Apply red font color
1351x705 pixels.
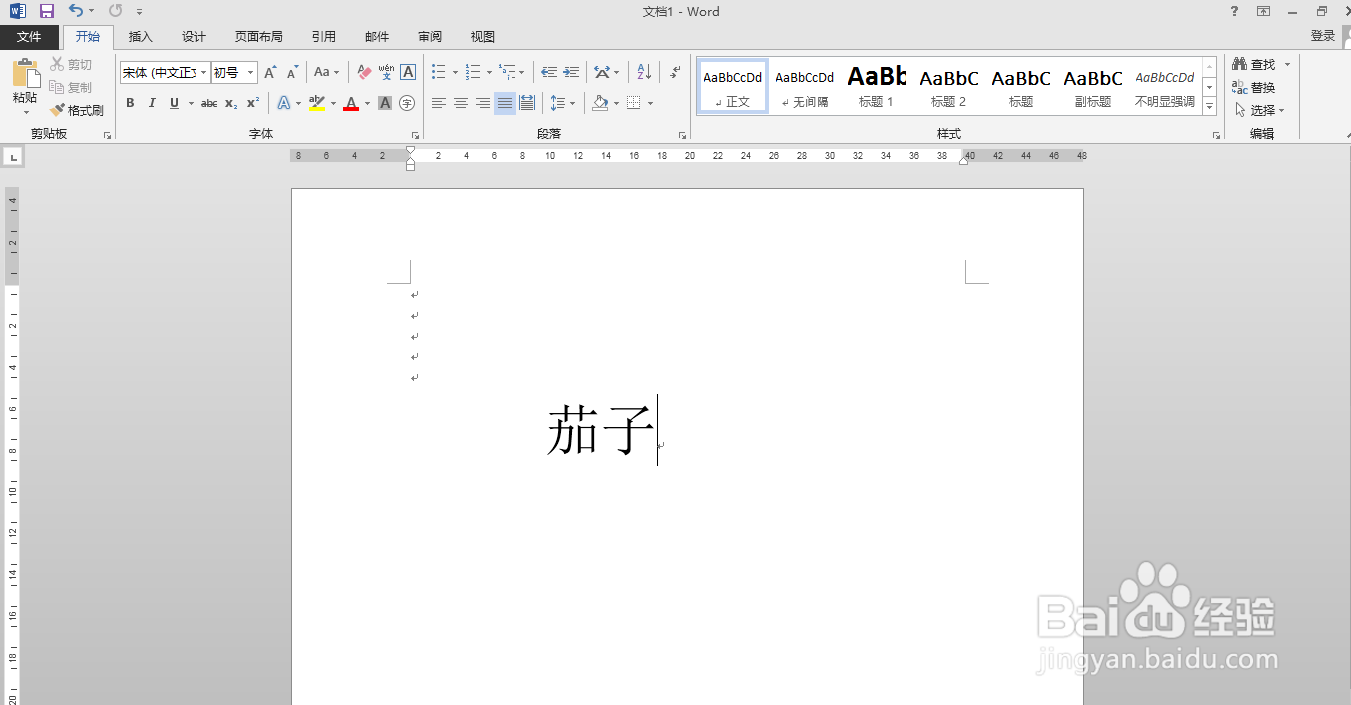(351, 103)
